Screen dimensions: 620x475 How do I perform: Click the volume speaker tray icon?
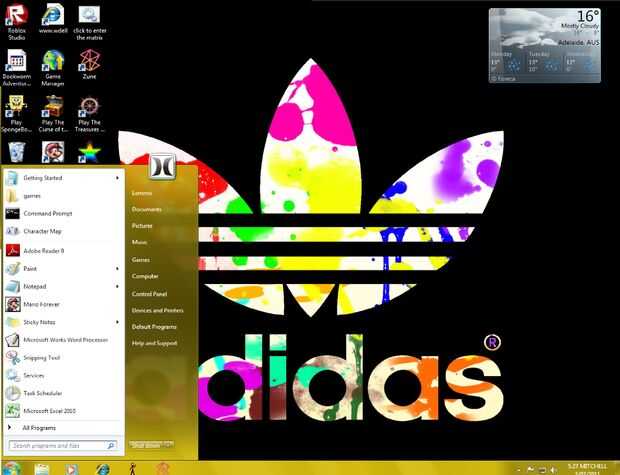(554, 470)
